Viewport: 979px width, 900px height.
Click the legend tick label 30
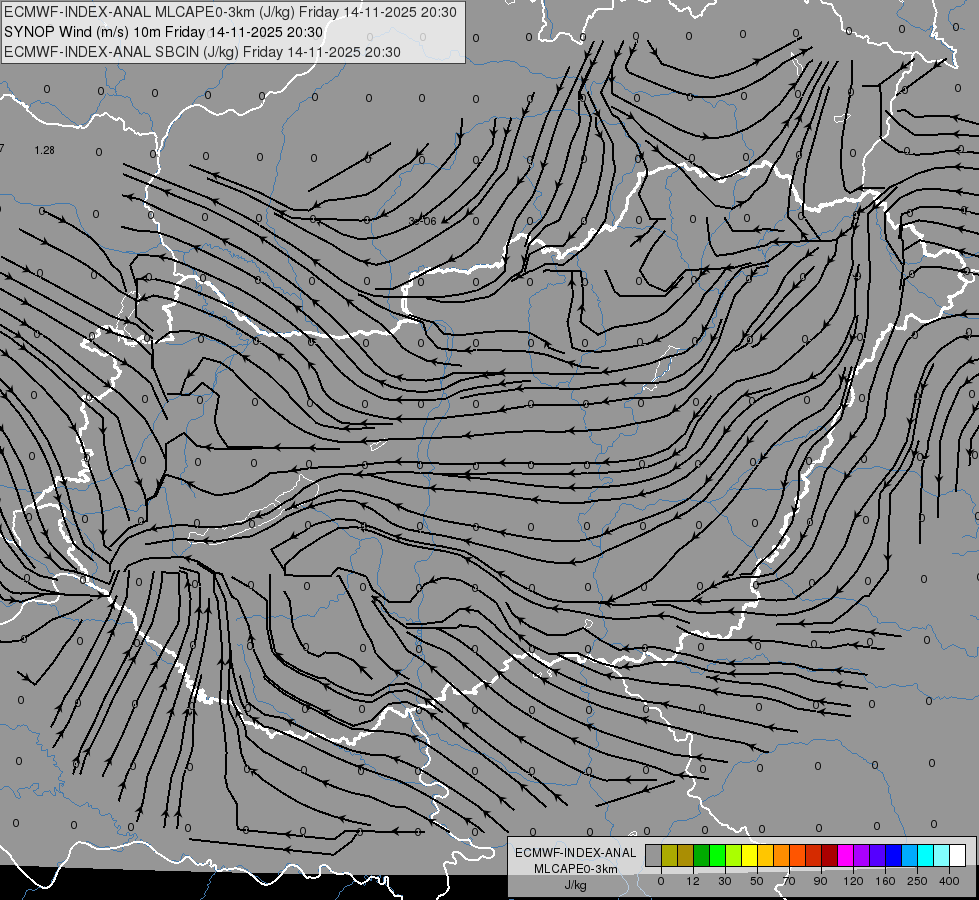tap(725, 881)
